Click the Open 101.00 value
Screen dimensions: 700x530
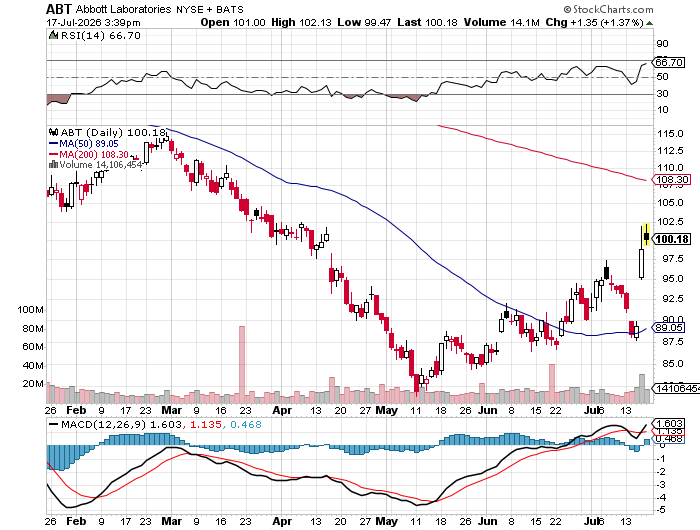click(233, 22)
